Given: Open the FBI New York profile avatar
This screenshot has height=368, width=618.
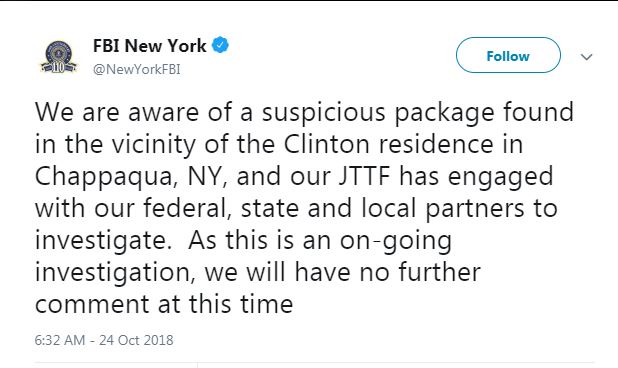Looking at the screenshot, I should [59, 56].
